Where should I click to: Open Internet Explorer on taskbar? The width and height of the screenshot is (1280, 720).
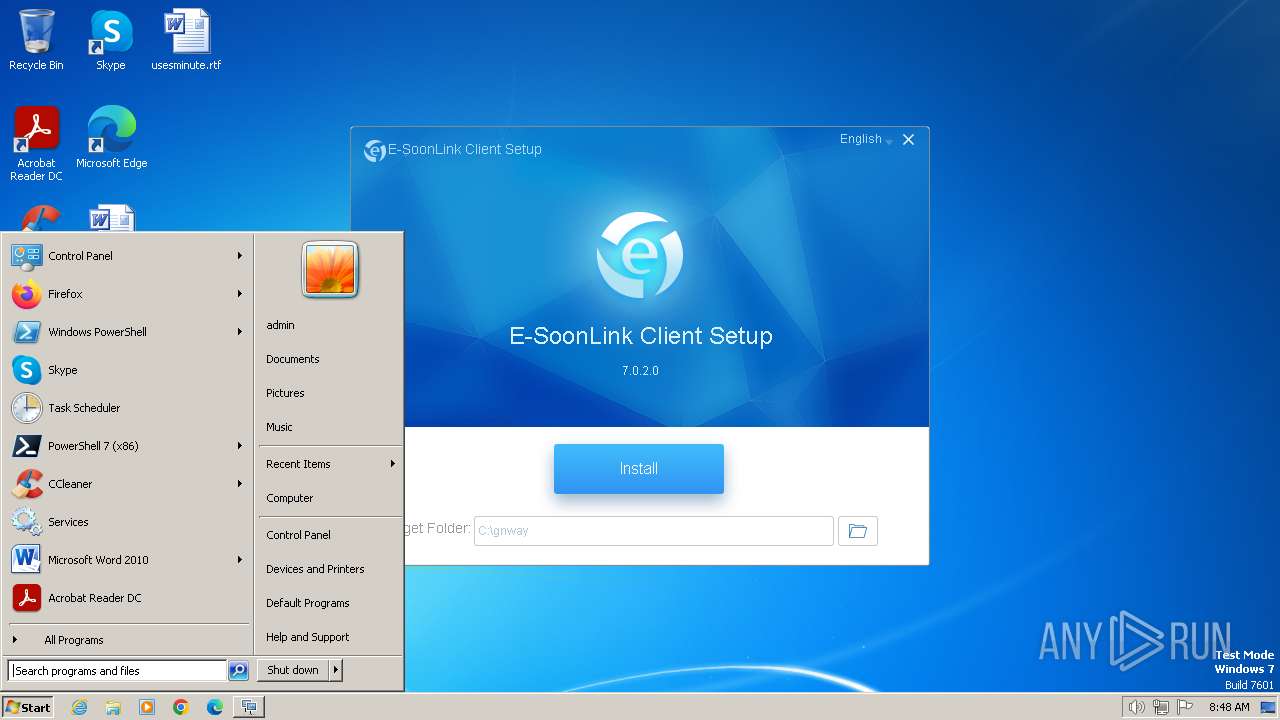click(79, 707)
